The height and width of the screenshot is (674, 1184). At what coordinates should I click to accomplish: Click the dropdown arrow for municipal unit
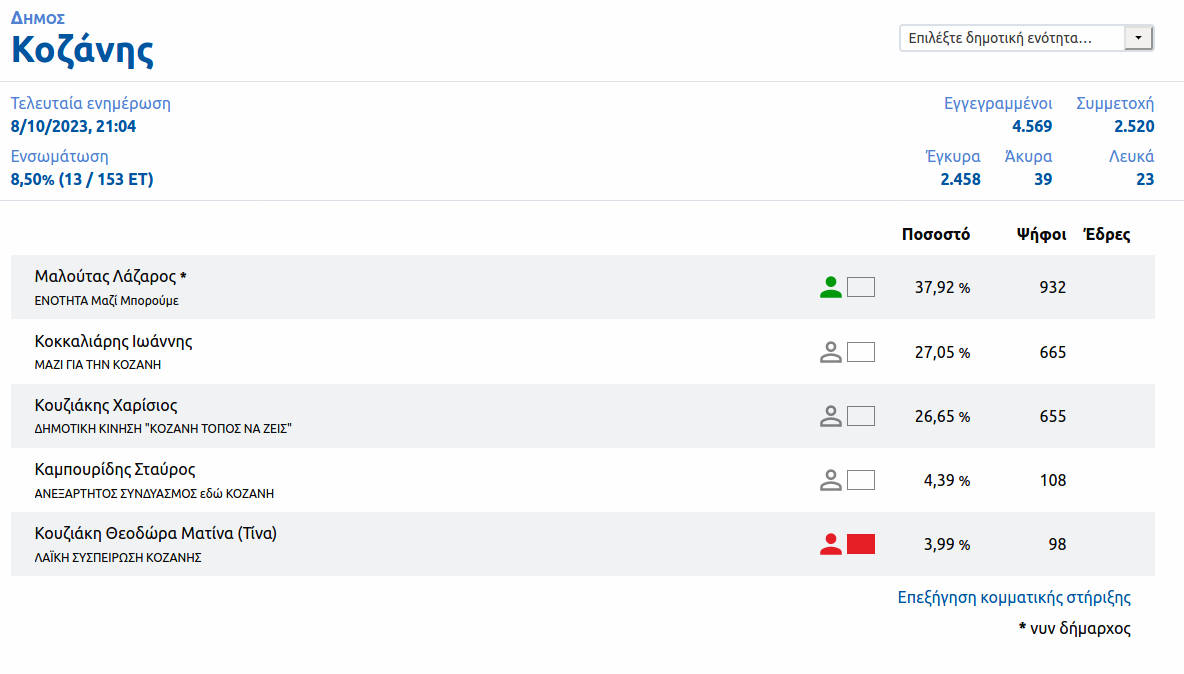(x=1138, y=38)
